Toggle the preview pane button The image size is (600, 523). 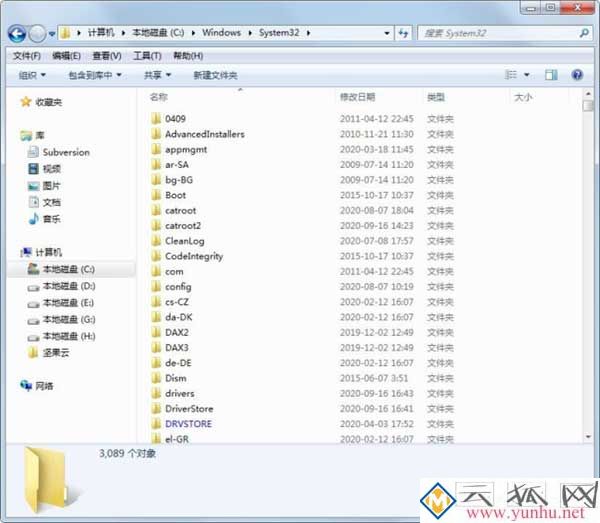(x=551, y=75)
